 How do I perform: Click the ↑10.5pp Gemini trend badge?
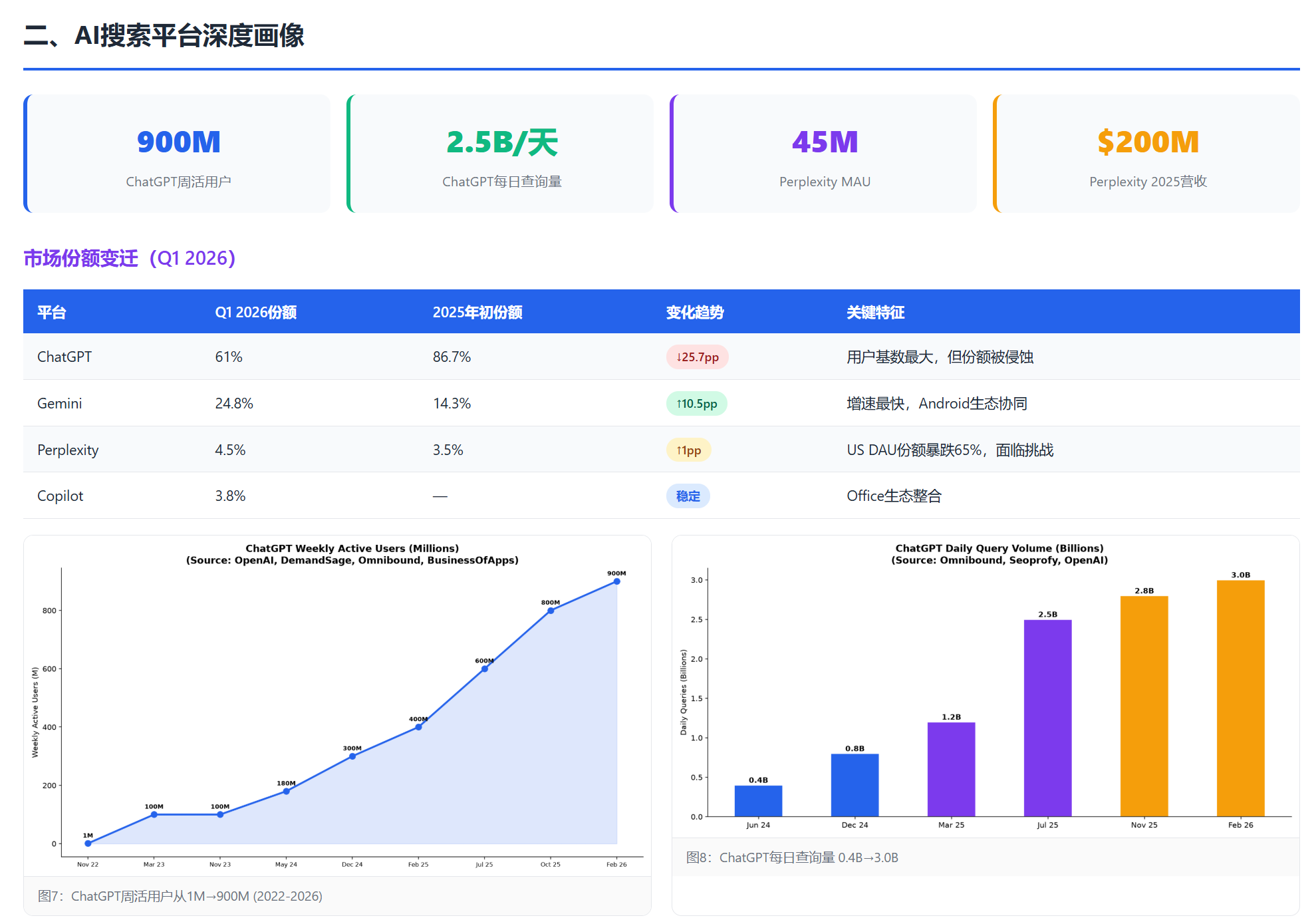click(696, 404)
